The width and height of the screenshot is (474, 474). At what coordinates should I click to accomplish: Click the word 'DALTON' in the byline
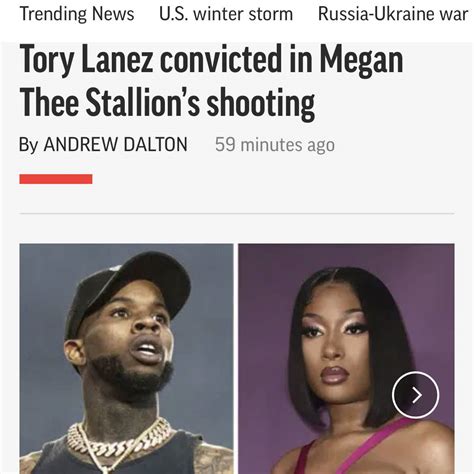[x=155, y=144]
